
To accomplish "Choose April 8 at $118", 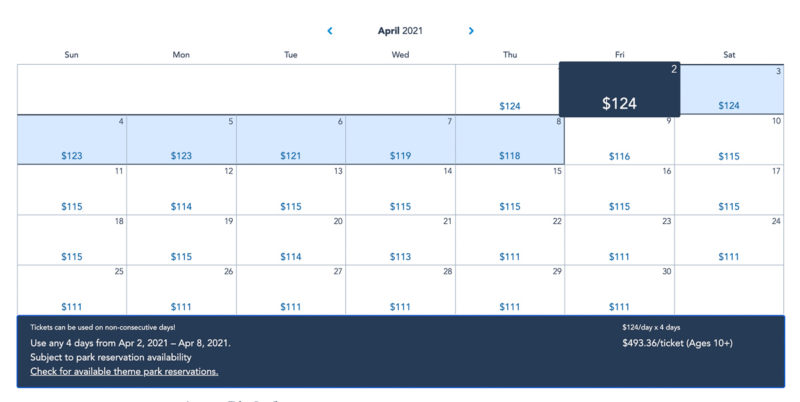I will point(510,139).
